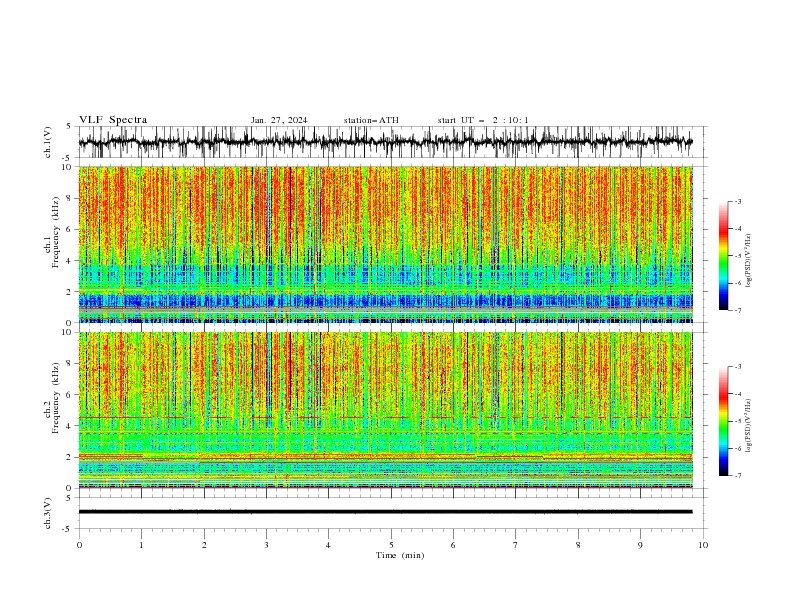Click the time axis tick label '5'
The height and width of the screenshot is (612, 792).
tap(391, 545)
